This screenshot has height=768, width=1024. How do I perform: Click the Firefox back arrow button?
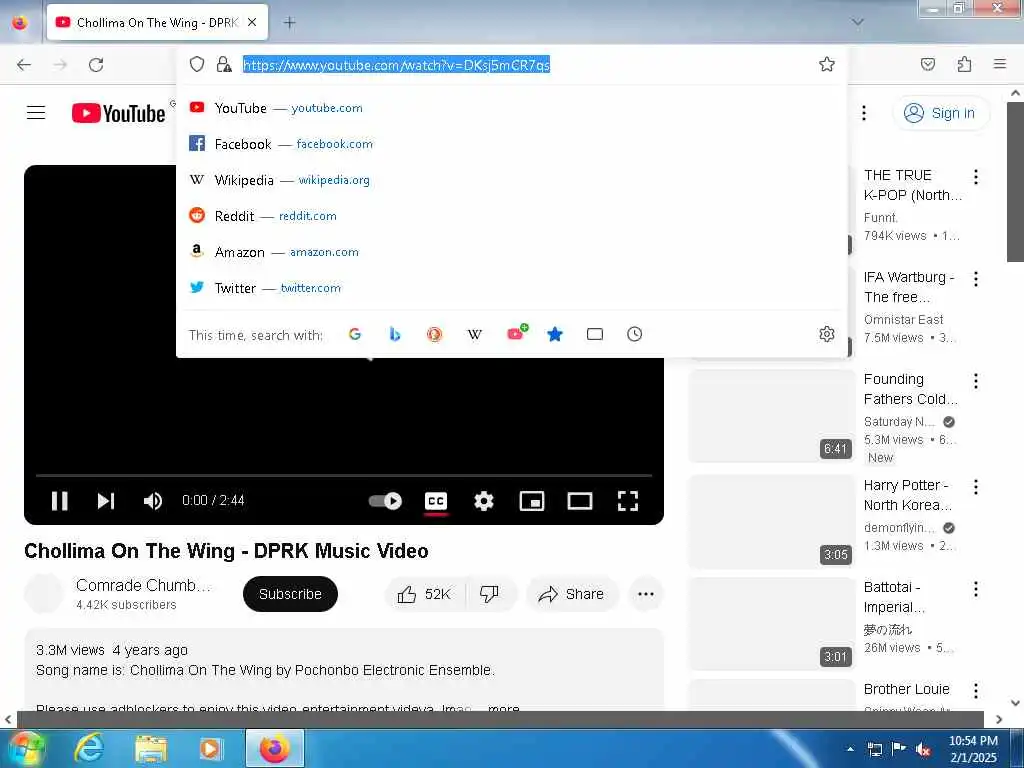[24, 65]
